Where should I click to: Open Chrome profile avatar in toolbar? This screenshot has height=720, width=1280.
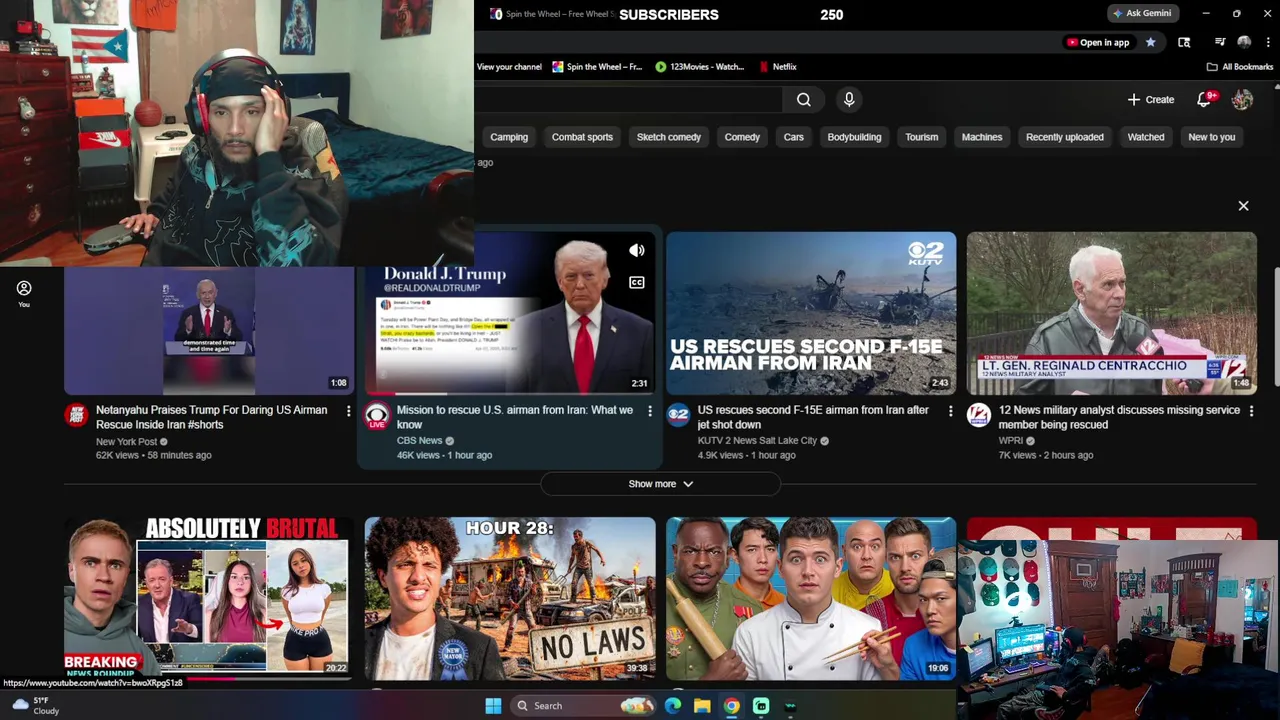(x=1244, y=42)
